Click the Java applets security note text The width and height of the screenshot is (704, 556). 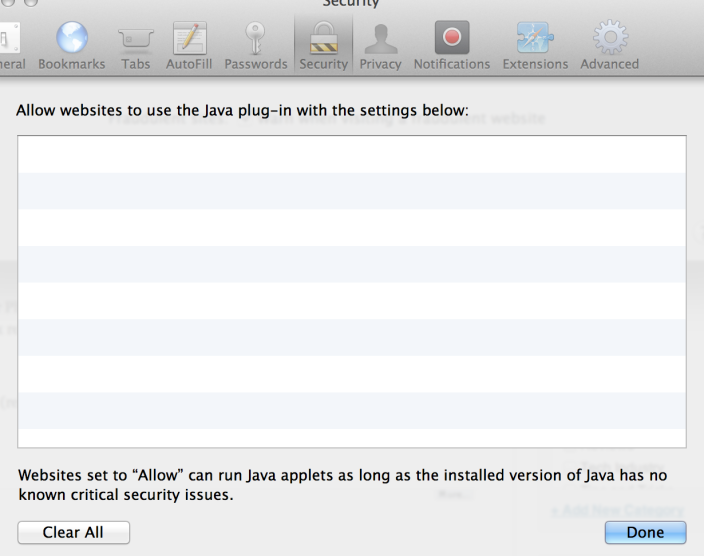341,484
